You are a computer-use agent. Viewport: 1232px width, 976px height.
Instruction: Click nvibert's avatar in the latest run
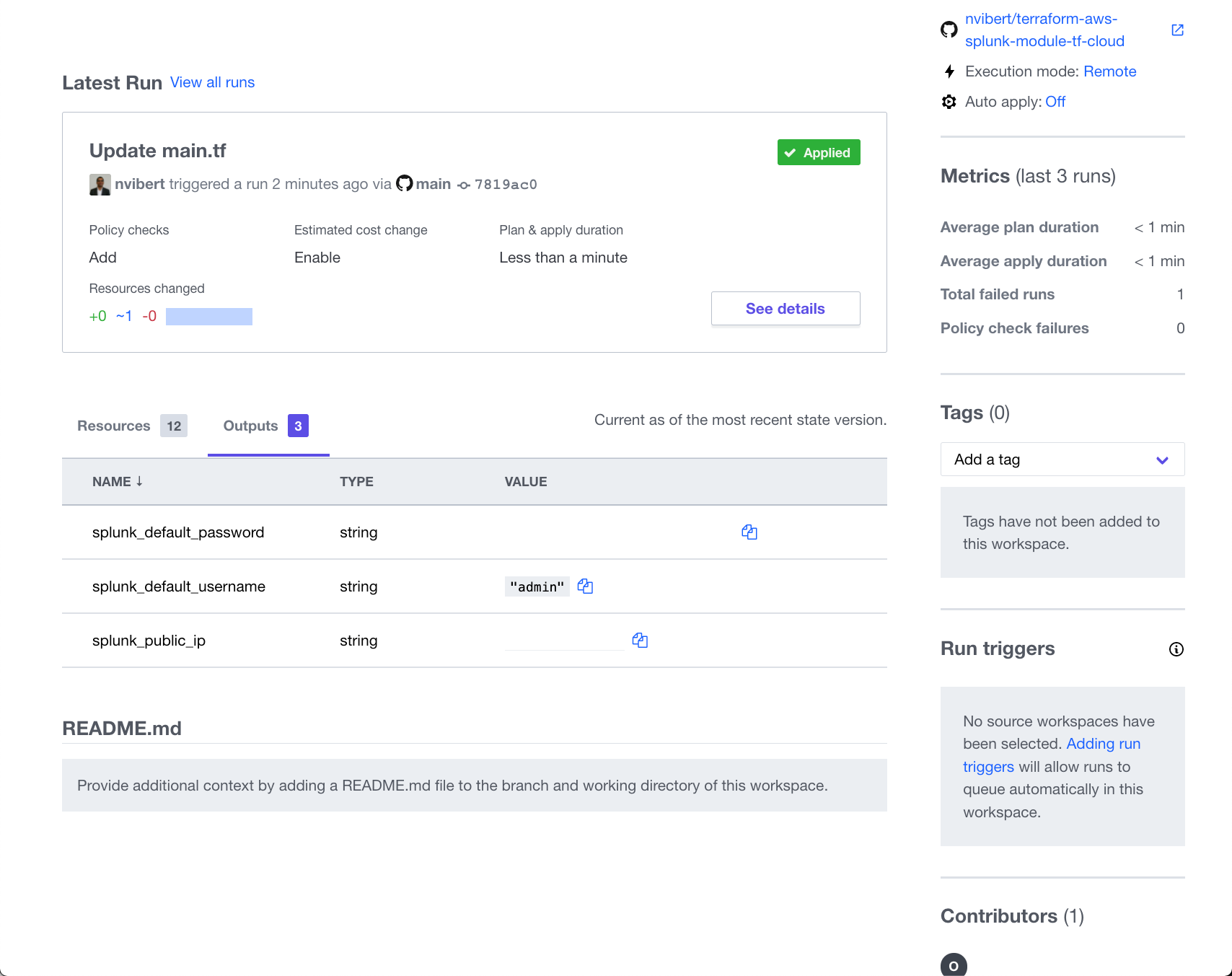pyautogui.click(x=100, y=185)
